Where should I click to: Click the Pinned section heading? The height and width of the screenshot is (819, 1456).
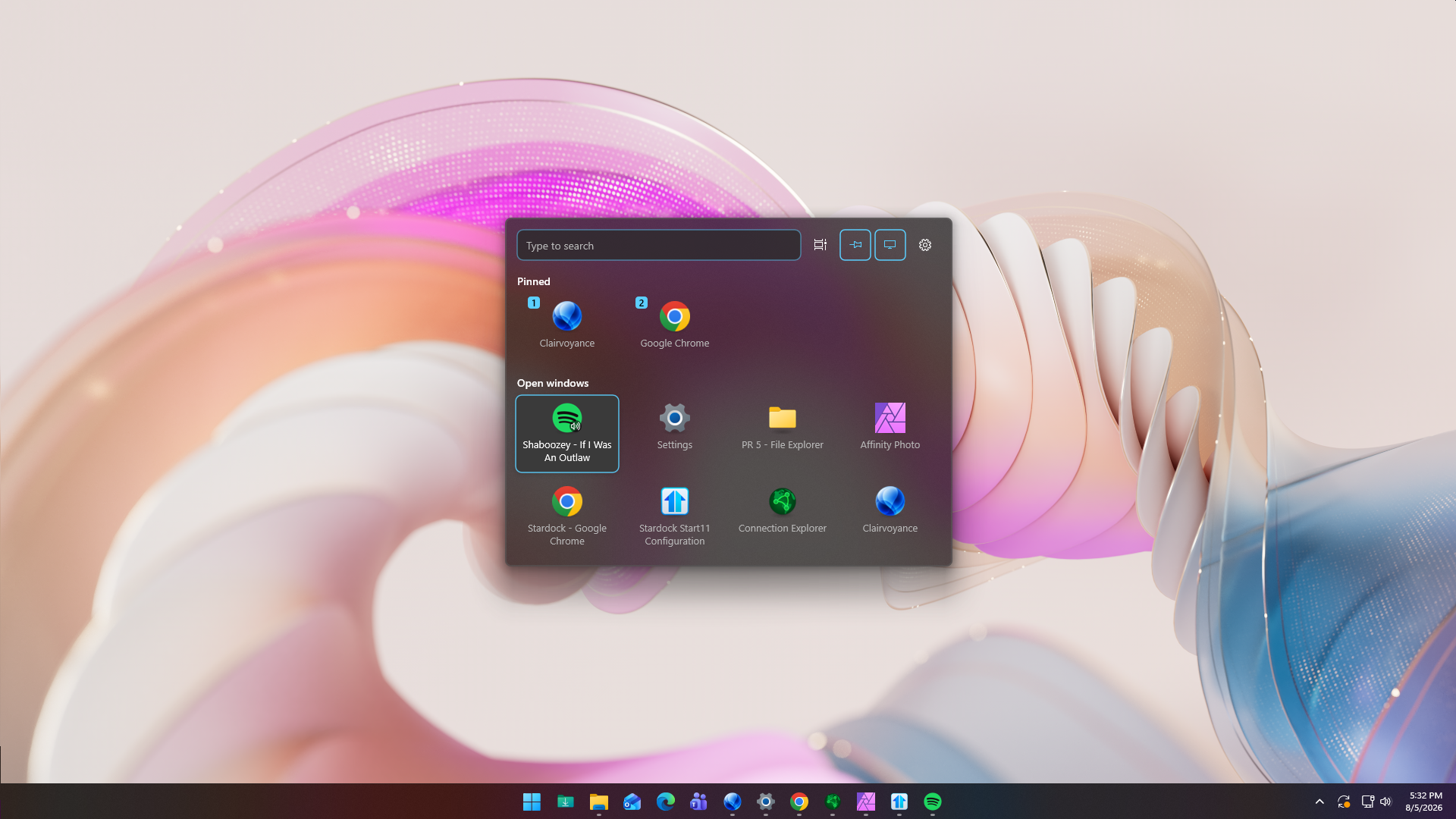(534, 281)
